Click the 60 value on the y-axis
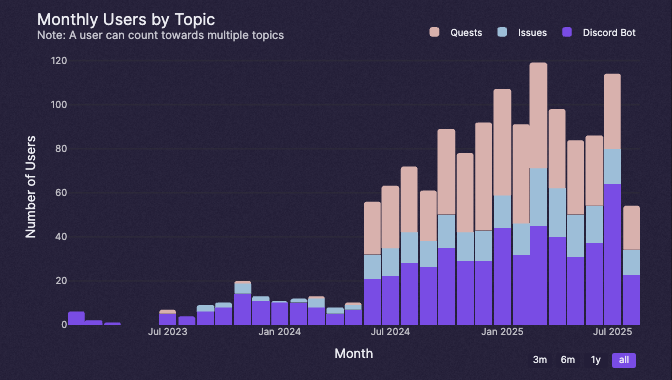The image size is (672, 380). click(x=61, y=193)
